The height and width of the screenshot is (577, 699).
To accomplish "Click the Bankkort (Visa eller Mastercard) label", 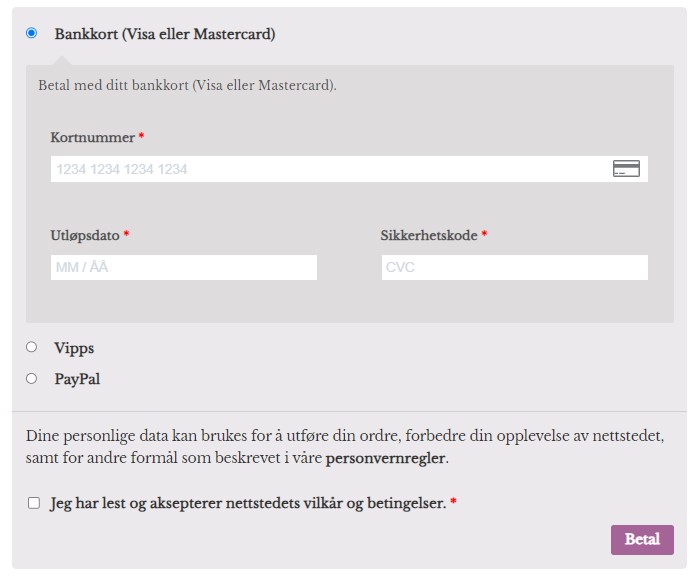I will pyautogui.click(x=165, y=34).
